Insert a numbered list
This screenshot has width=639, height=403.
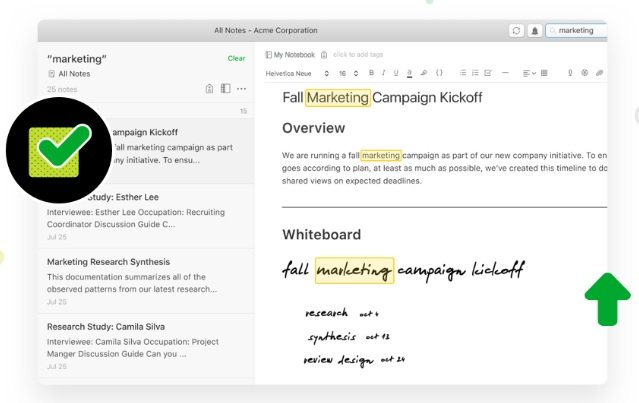point(475,73)
